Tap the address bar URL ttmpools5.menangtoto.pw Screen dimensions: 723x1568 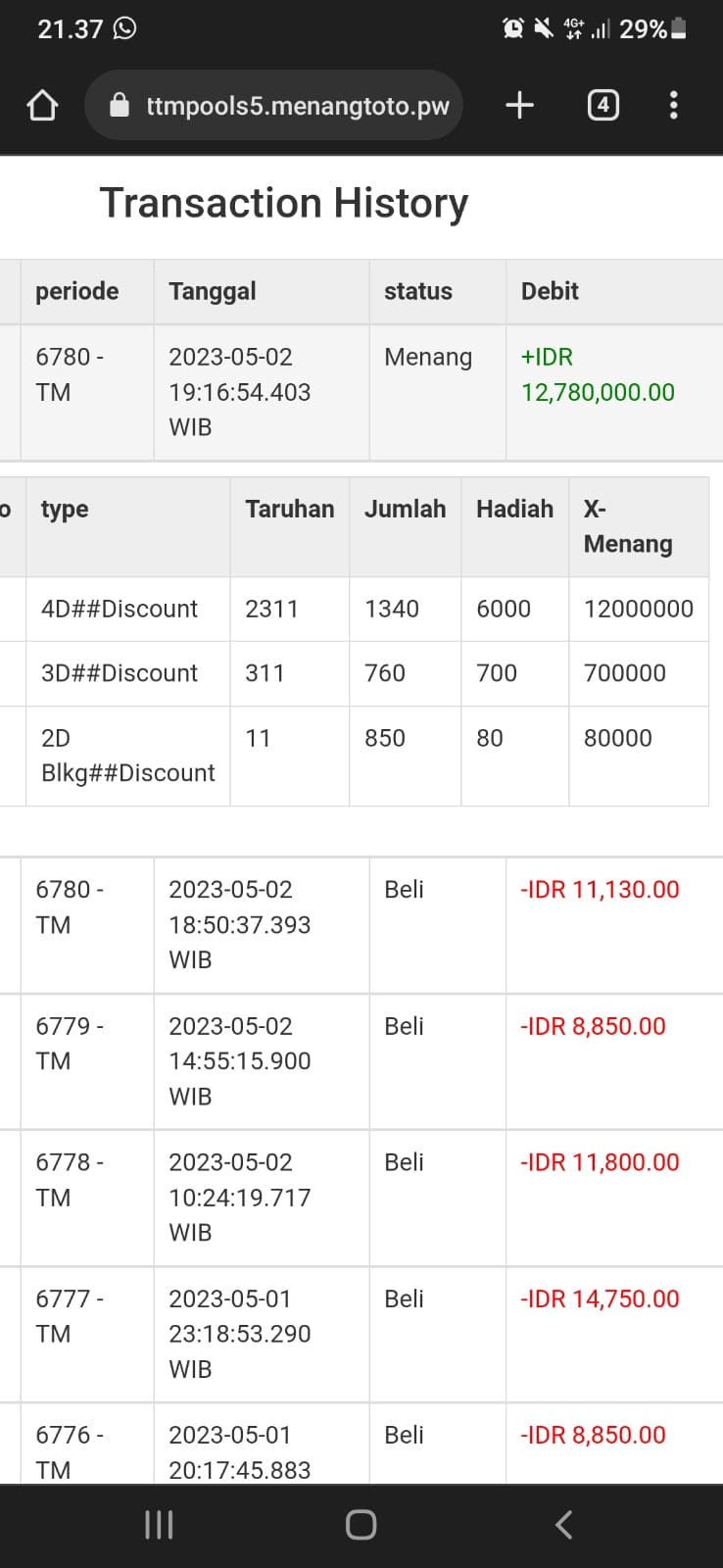click(298, 106)
